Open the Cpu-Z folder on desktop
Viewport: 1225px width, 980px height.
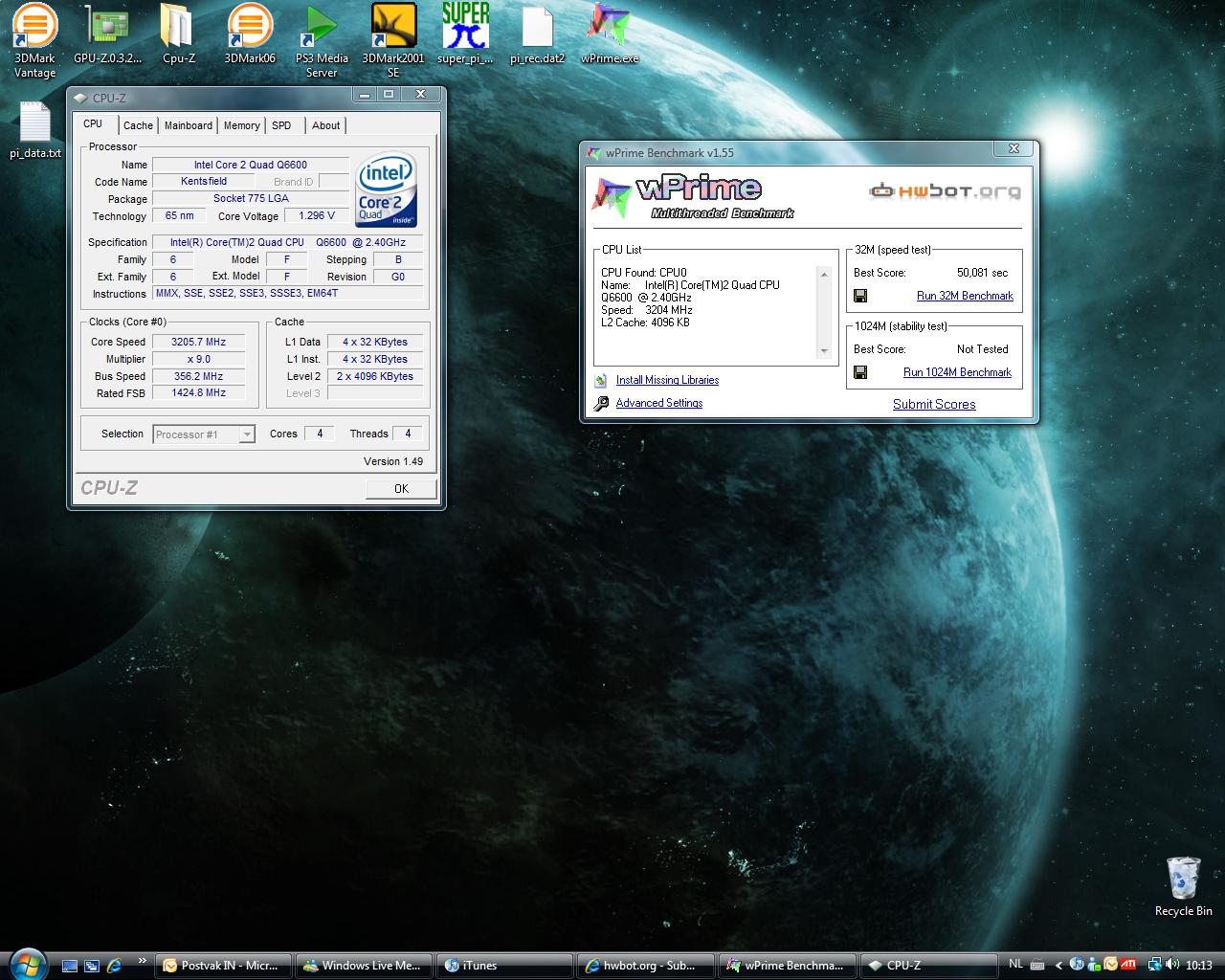pyautogui.click(x=178, y=35)
